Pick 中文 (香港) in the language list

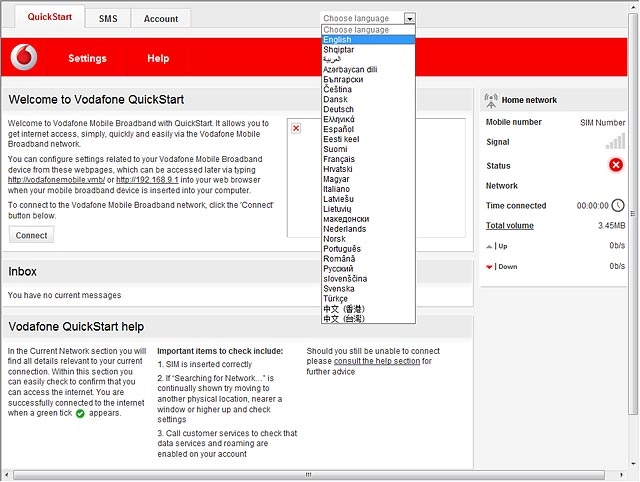(x=368, y=309)
